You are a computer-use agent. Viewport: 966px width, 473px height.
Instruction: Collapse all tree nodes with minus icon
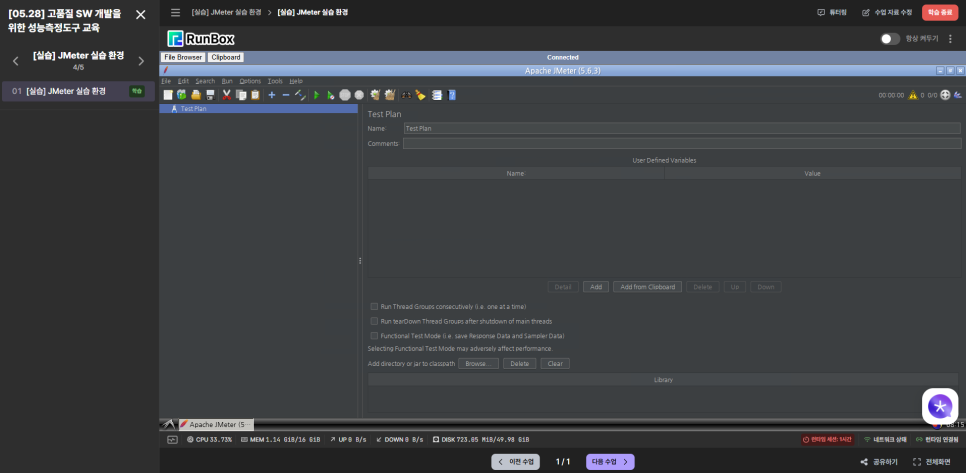tap(285, 95)
